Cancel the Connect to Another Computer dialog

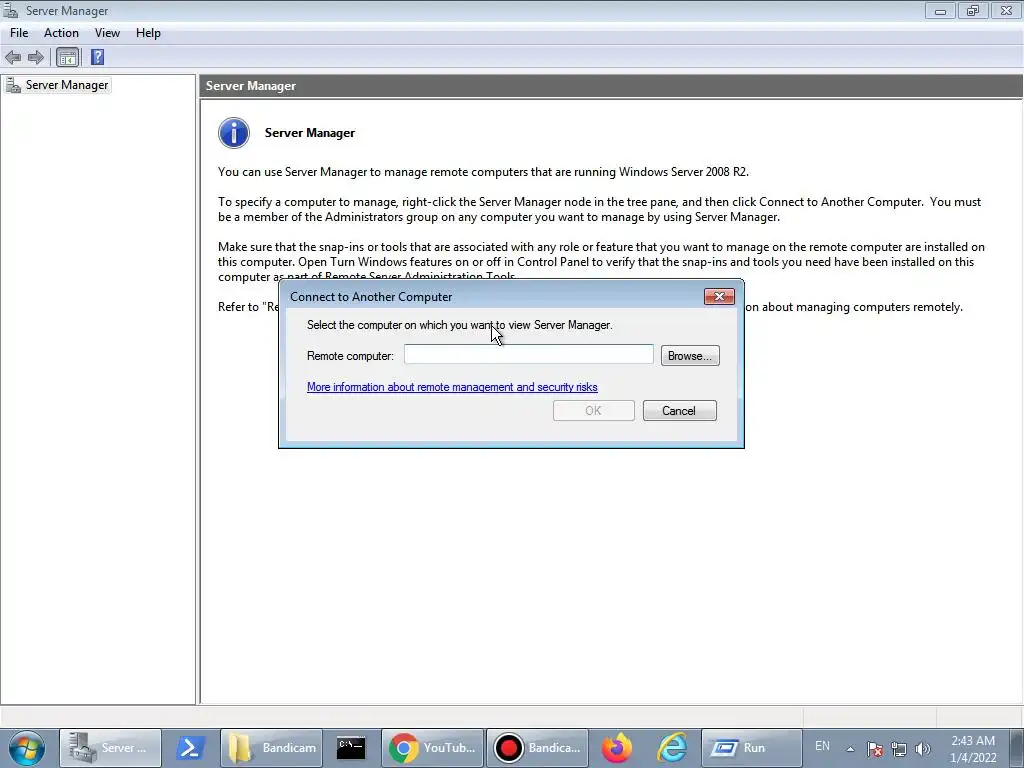679,411
